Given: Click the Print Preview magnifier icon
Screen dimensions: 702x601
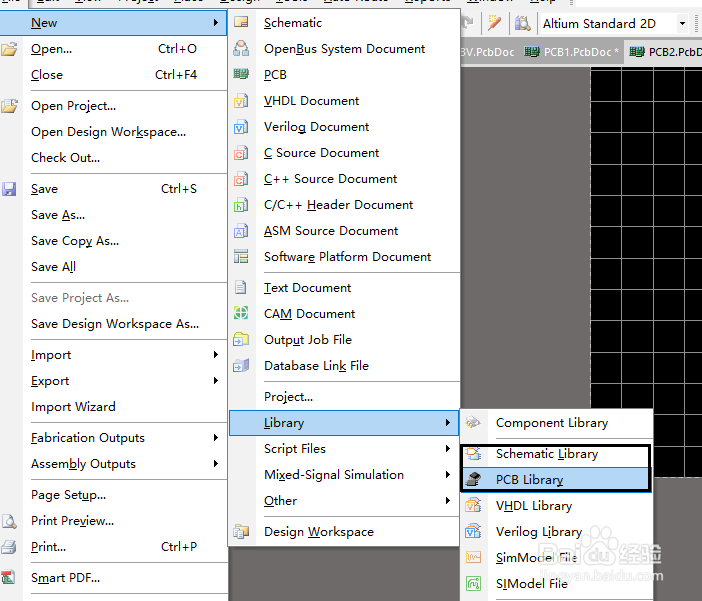Looking at the screenshot, I should point(9,521).
